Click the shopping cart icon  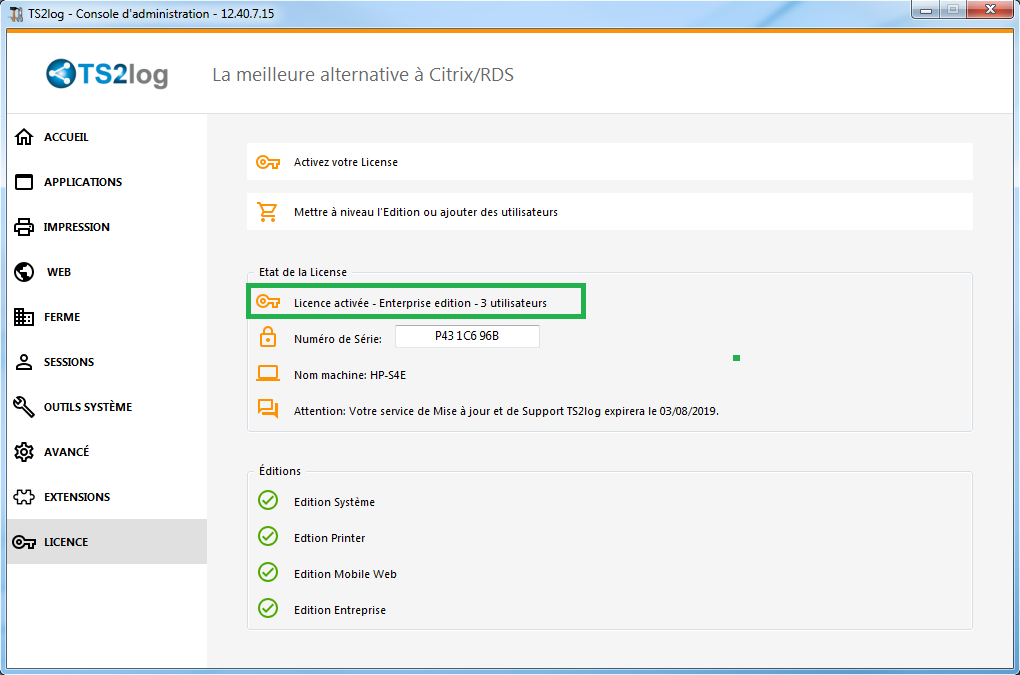pos(267,212)
